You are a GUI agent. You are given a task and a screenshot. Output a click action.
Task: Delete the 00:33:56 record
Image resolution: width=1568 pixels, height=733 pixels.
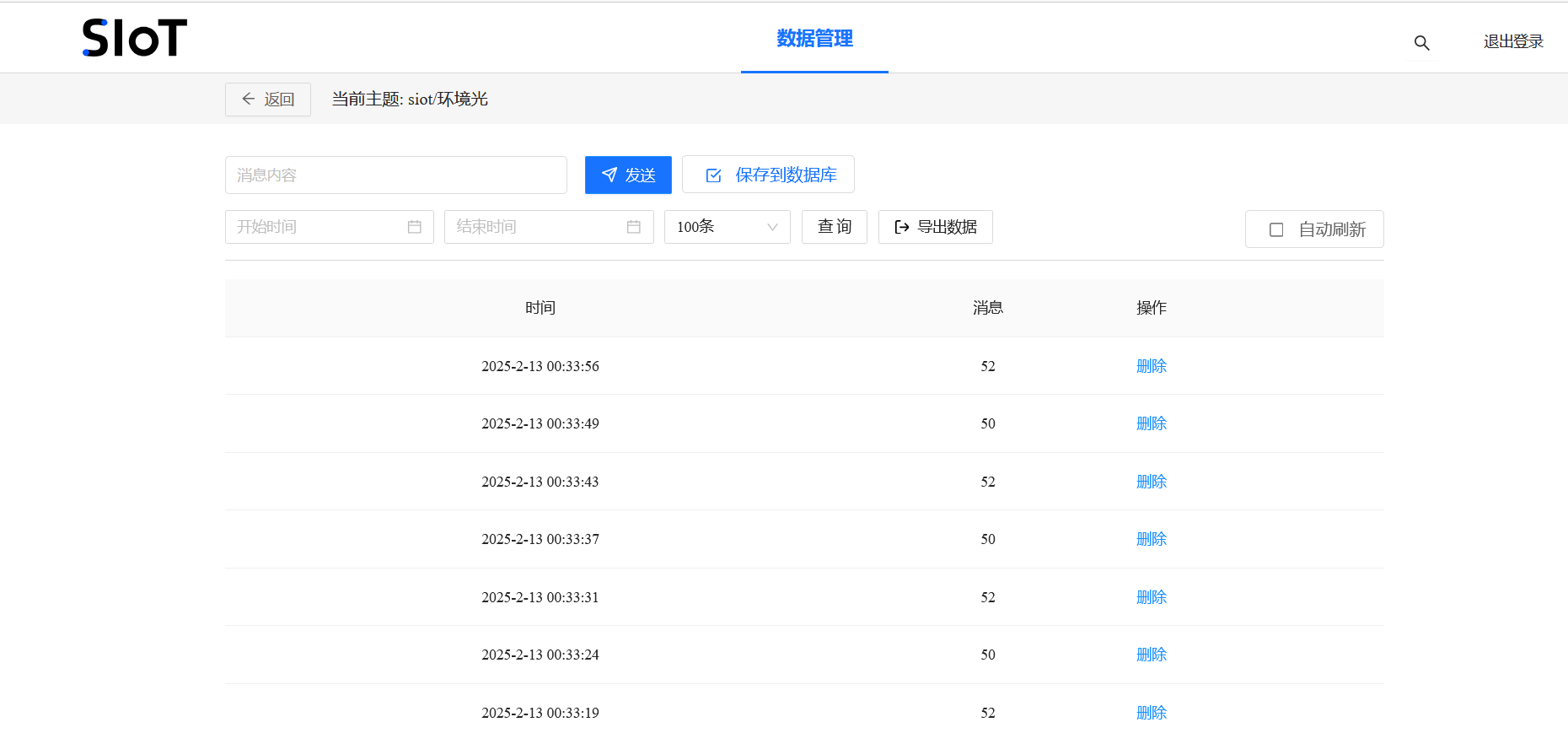coord(1152,366)
